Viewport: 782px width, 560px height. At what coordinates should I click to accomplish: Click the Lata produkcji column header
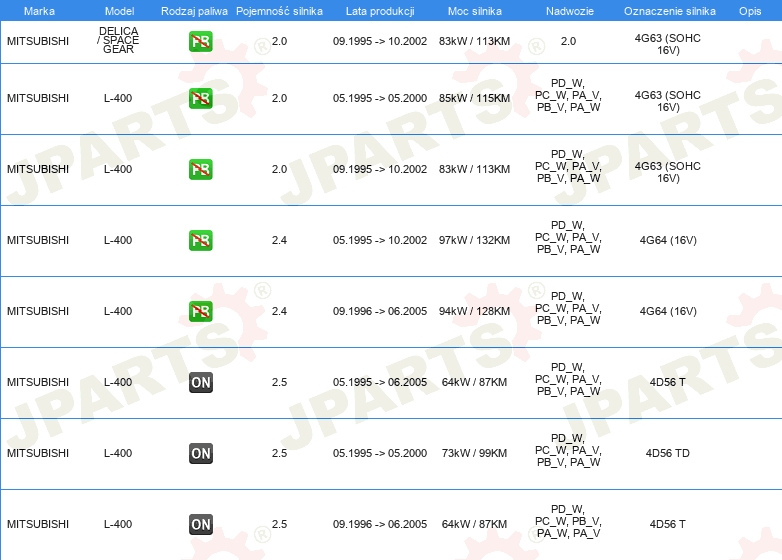click(380, 11)
